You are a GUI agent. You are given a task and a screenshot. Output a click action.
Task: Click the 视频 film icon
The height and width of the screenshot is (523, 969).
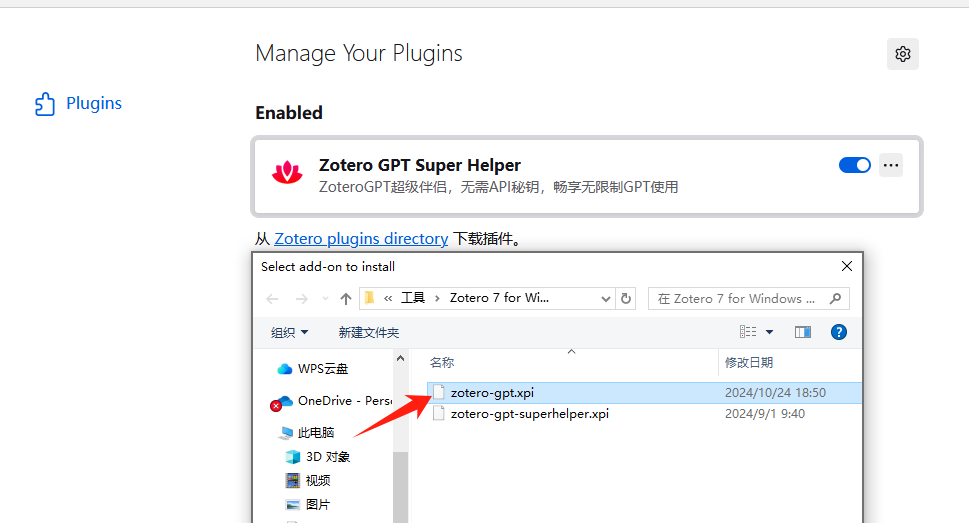click(293, 480)
